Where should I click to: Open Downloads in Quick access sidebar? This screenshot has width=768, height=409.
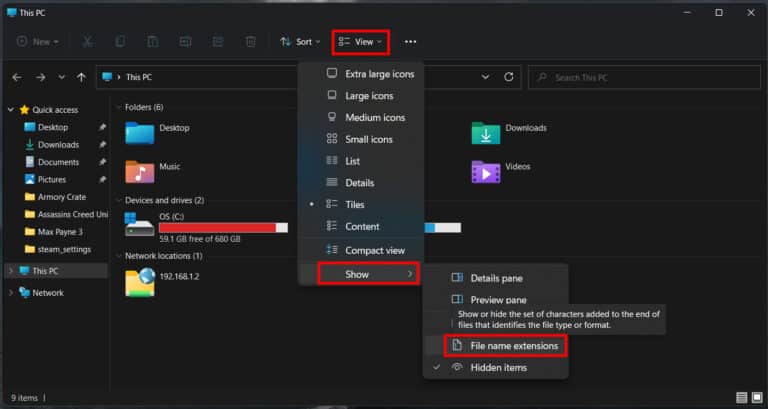pos(58,145)
